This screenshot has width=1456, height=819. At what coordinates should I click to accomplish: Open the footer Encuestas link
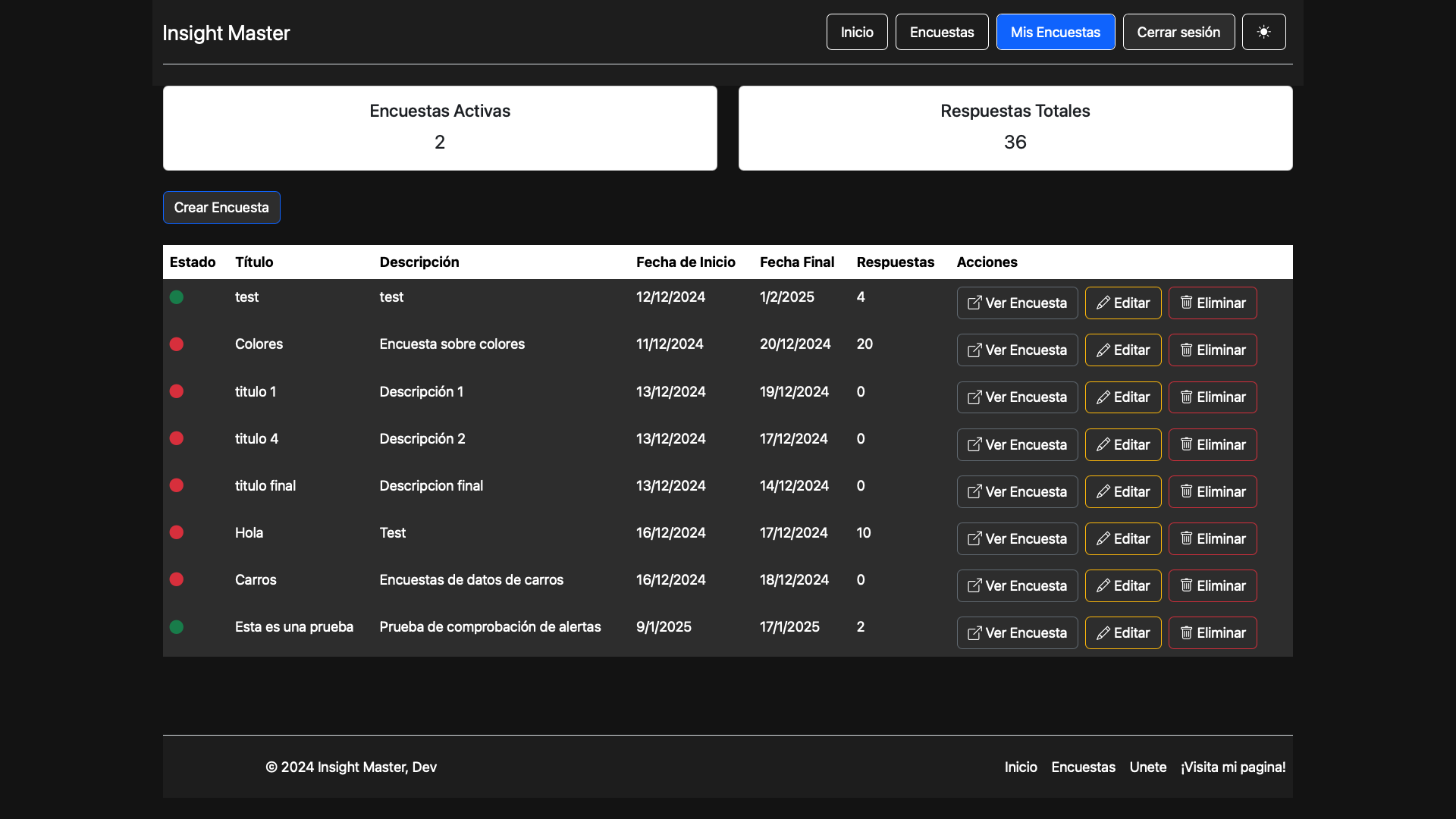click(1083, 767)
